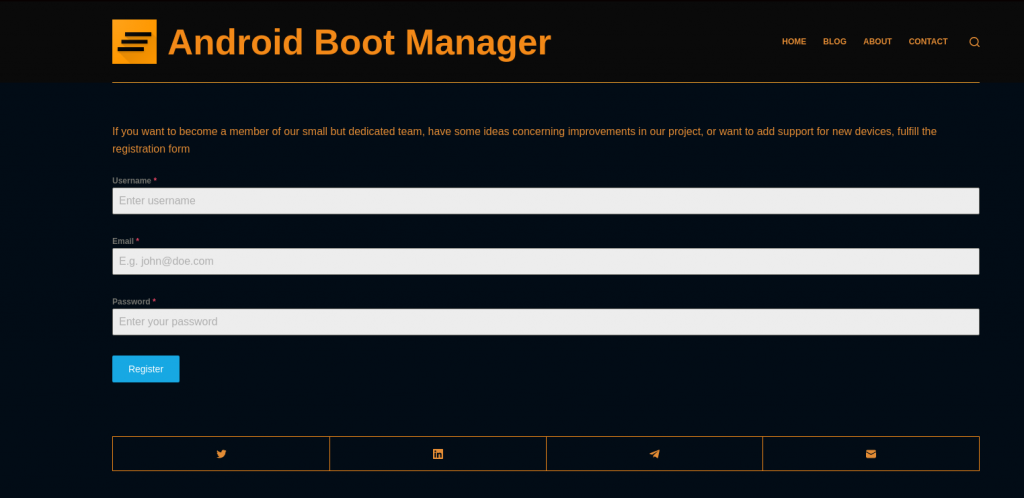1024x498 pixels.
Task: Focus the Enter your password field
Action: point(546,322)
